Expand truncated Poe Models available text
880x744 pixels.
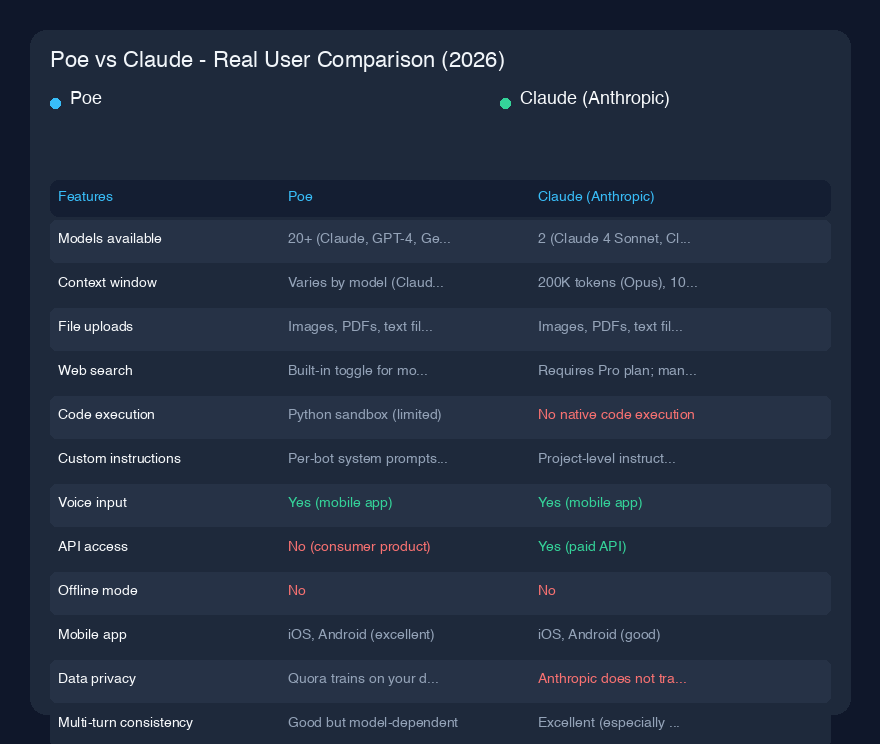(x=369, y=238)
